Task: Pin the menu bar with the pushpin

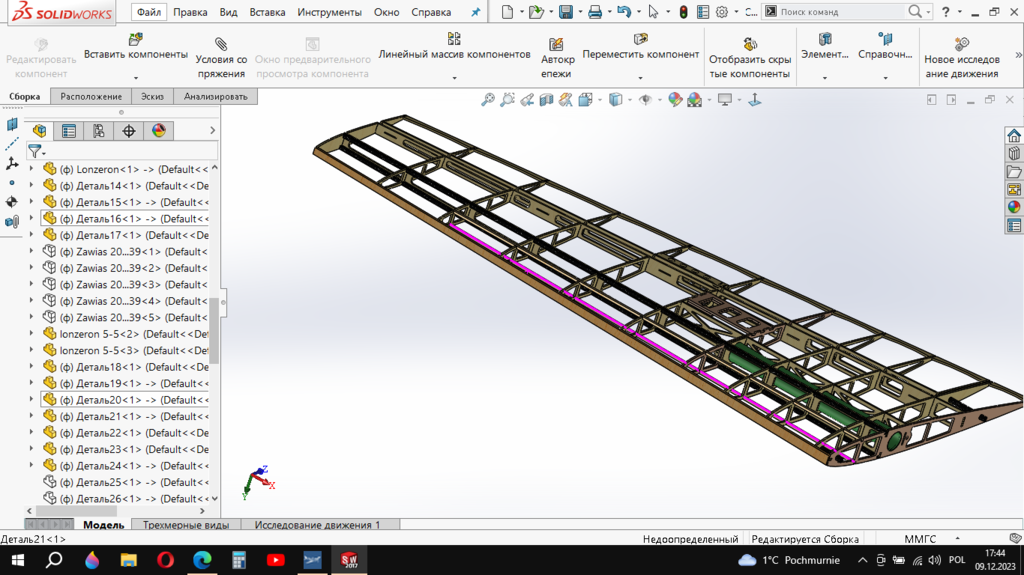Action: point(475,13)
